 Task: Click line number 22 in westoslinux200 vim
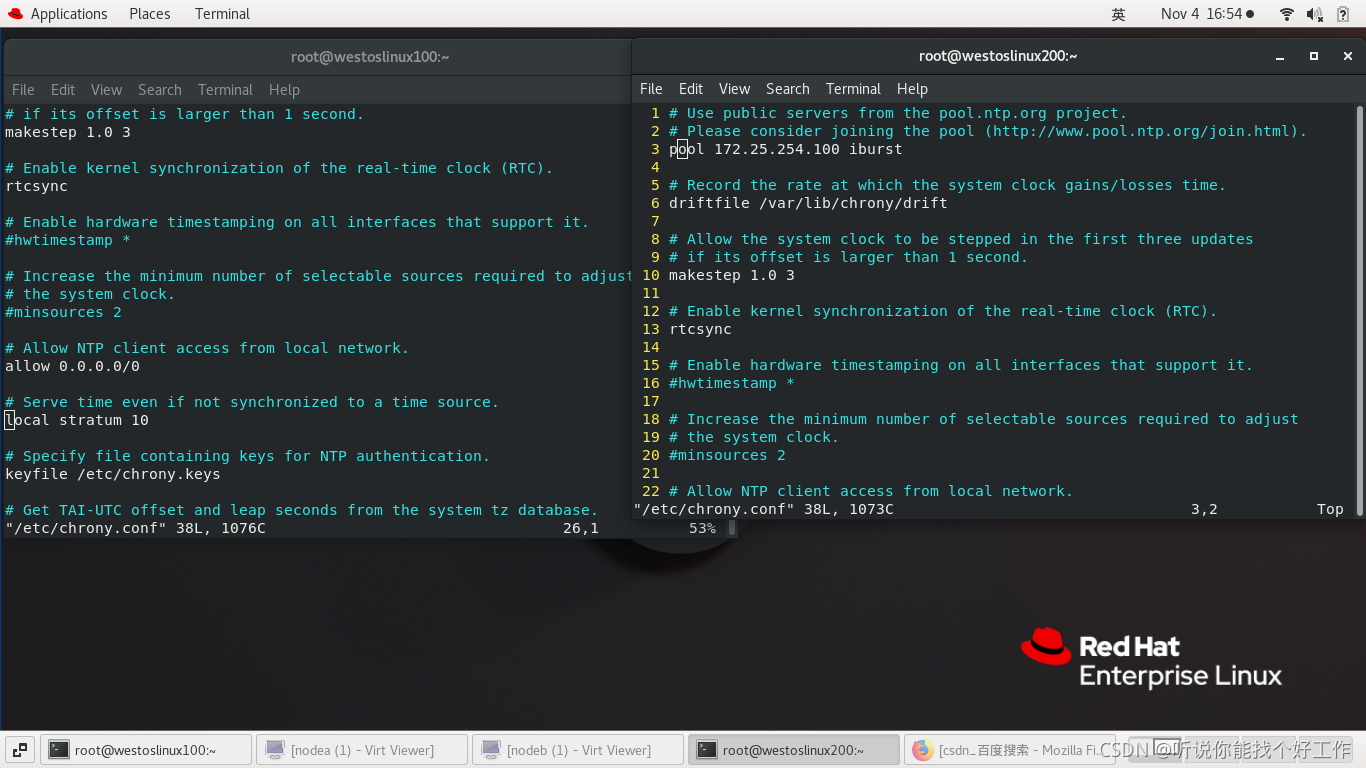point(651,491)
